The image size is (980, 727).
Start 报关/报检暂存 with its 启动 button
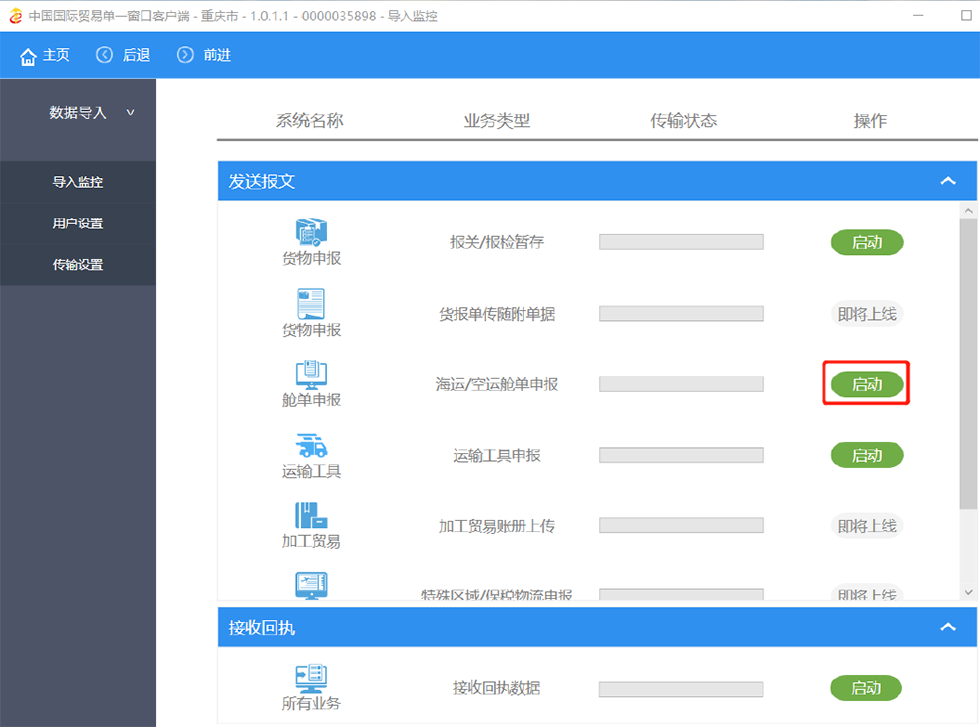tap(866, 242)
